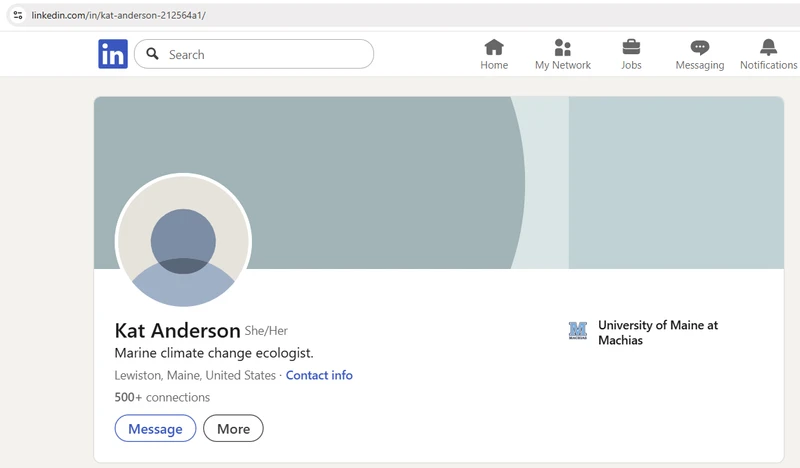Click the name Kat Anderson
800x468 pixels.
(178, 331)
